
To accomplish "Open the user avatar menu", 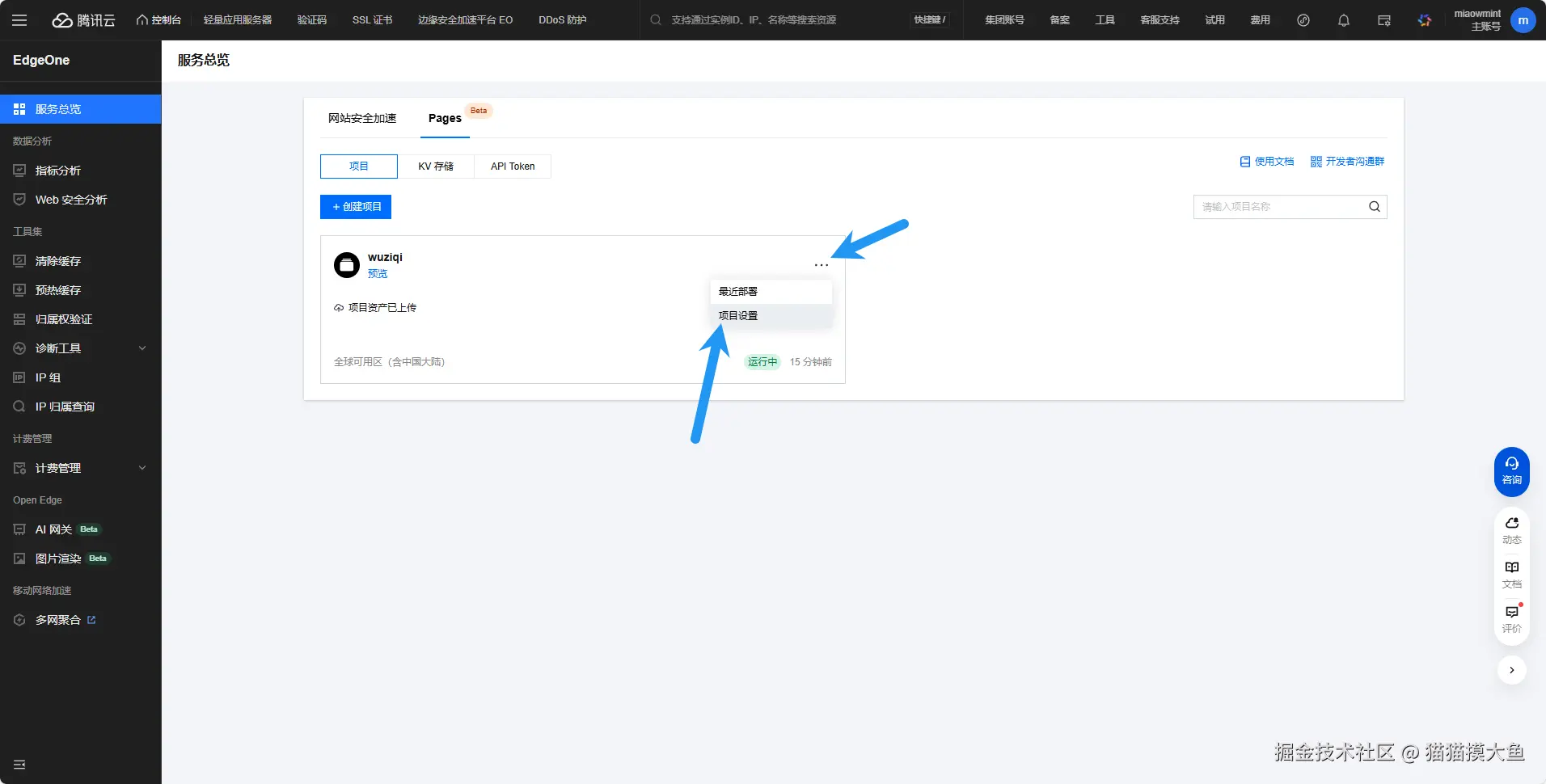I will 1523,20.
